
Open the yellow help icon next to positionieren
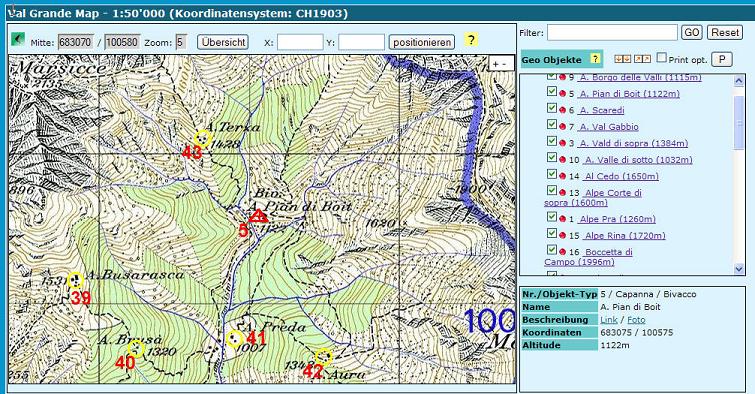point(471,40)
